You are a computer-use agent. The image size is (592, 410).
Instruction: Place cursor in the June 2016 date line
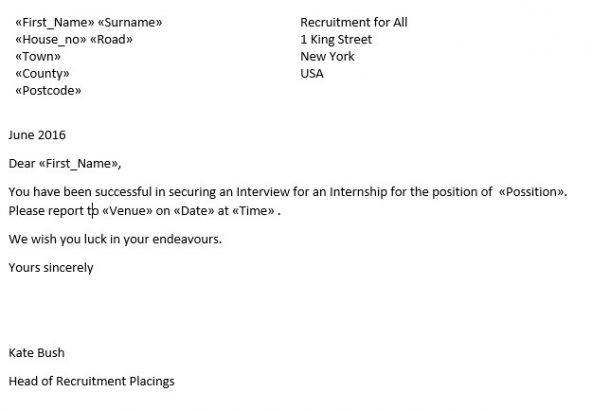pyautogui.click(x=37, y=135)
